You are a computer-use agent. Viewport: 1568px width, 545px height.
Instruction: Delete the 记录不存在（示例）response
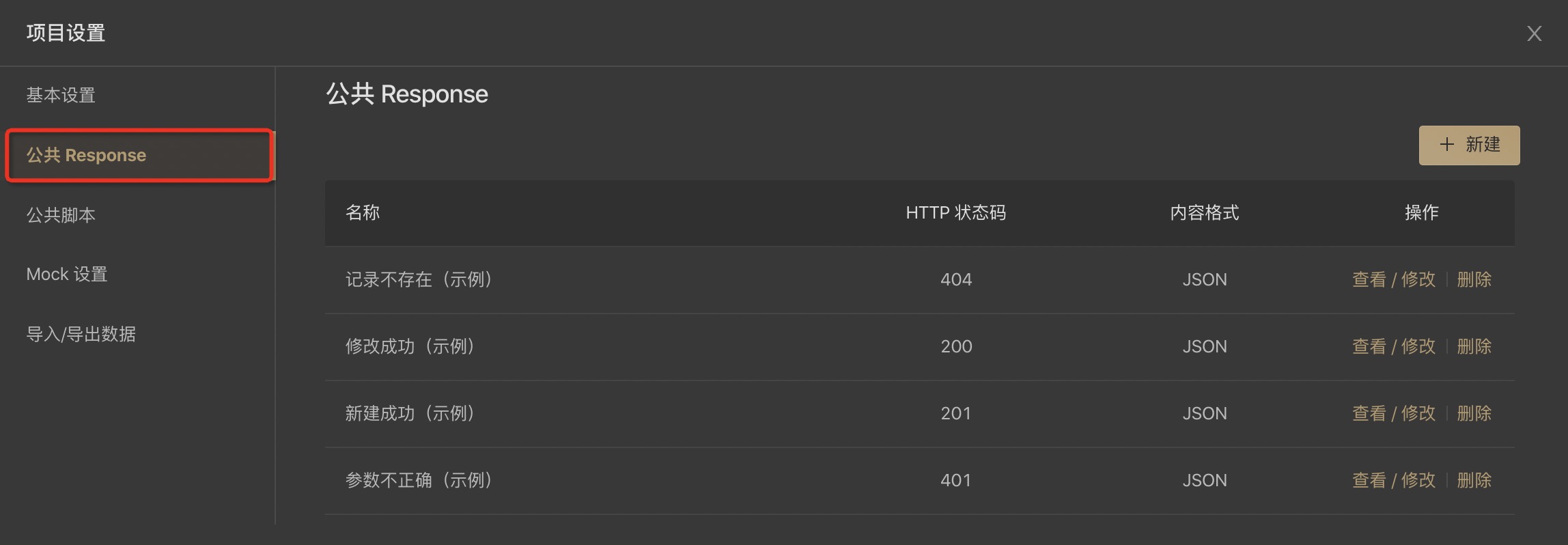[x=1474, y=279]
